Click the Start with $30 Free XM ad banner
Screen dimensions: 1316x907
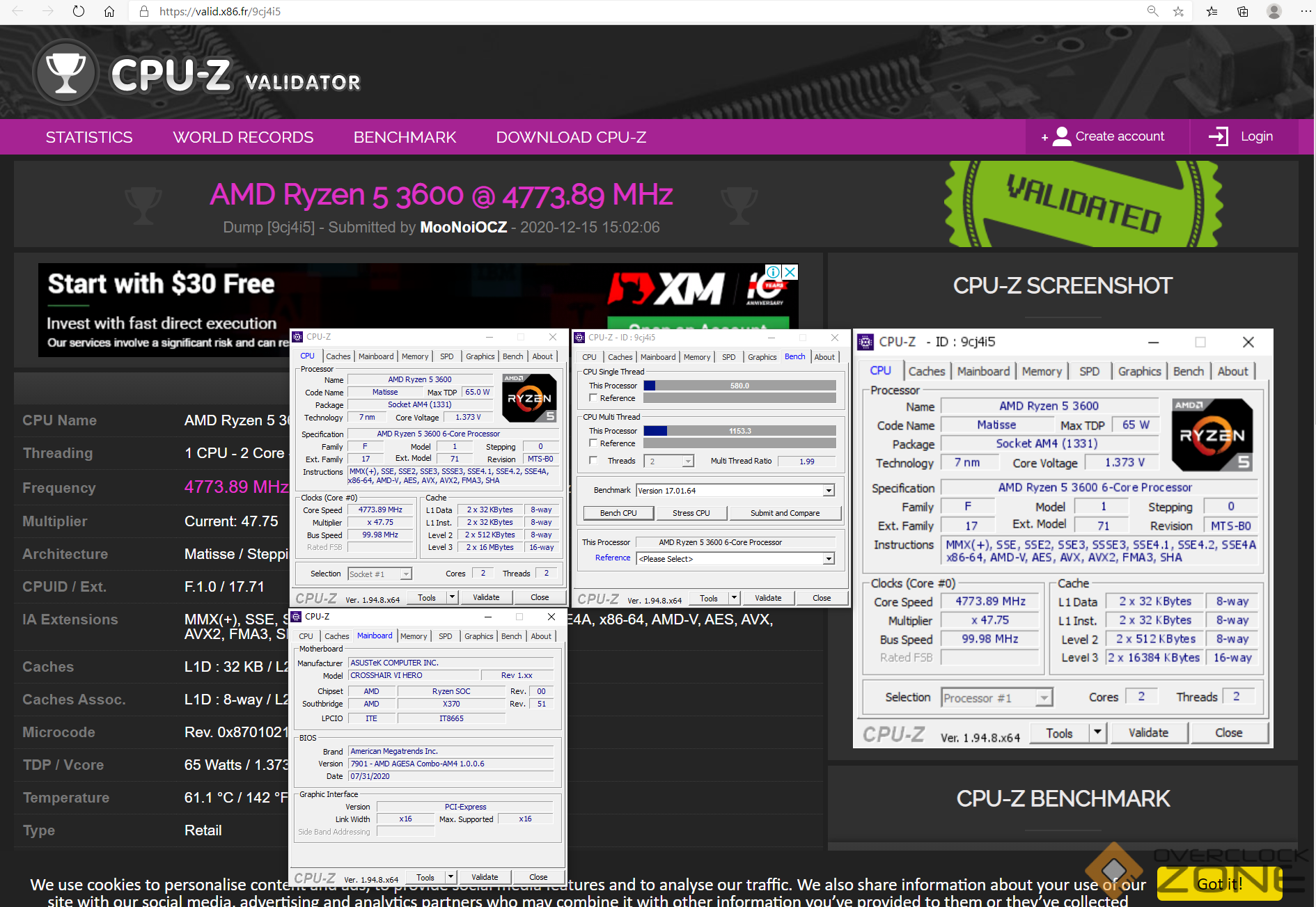[x=418, y=310]
